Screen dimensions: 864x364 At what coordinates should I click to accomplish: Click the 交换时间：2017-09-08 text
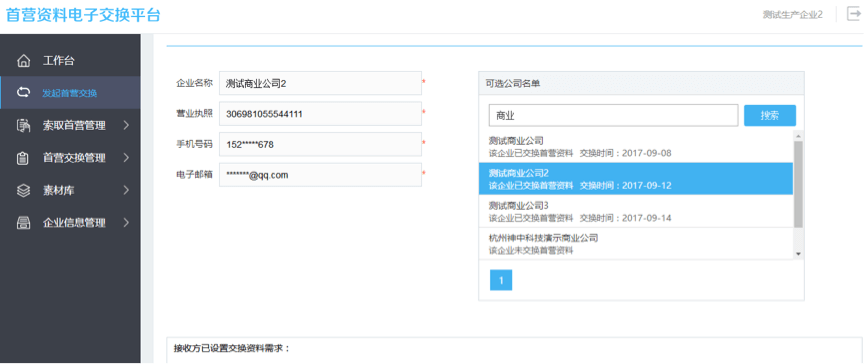626,153
